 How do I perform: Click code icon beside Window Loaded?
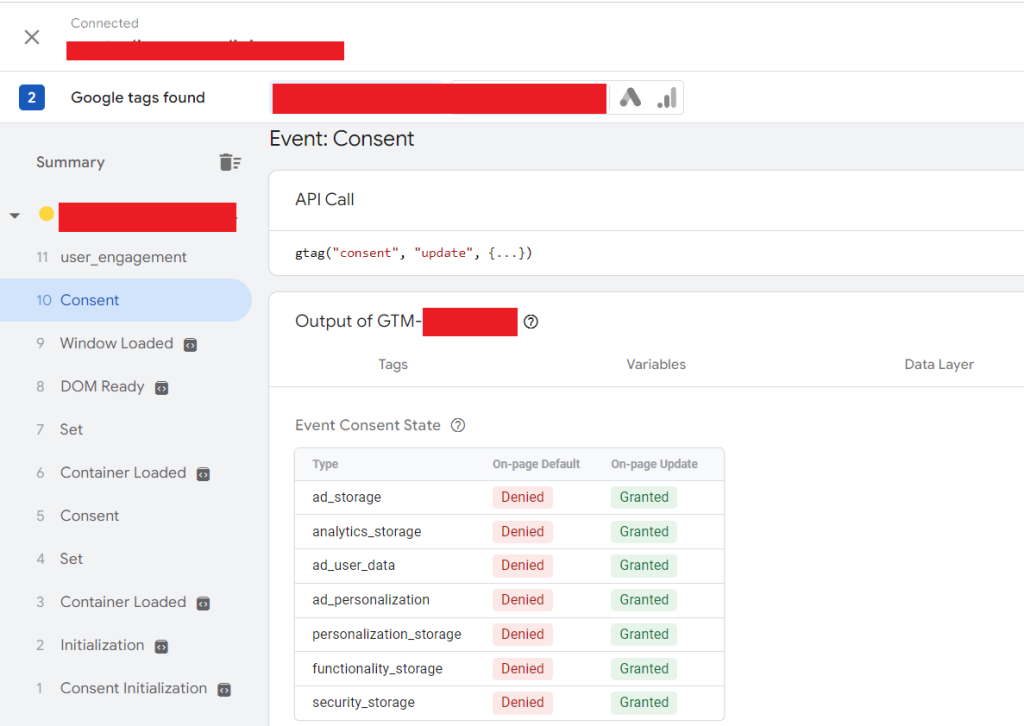[x=190, y=344]
